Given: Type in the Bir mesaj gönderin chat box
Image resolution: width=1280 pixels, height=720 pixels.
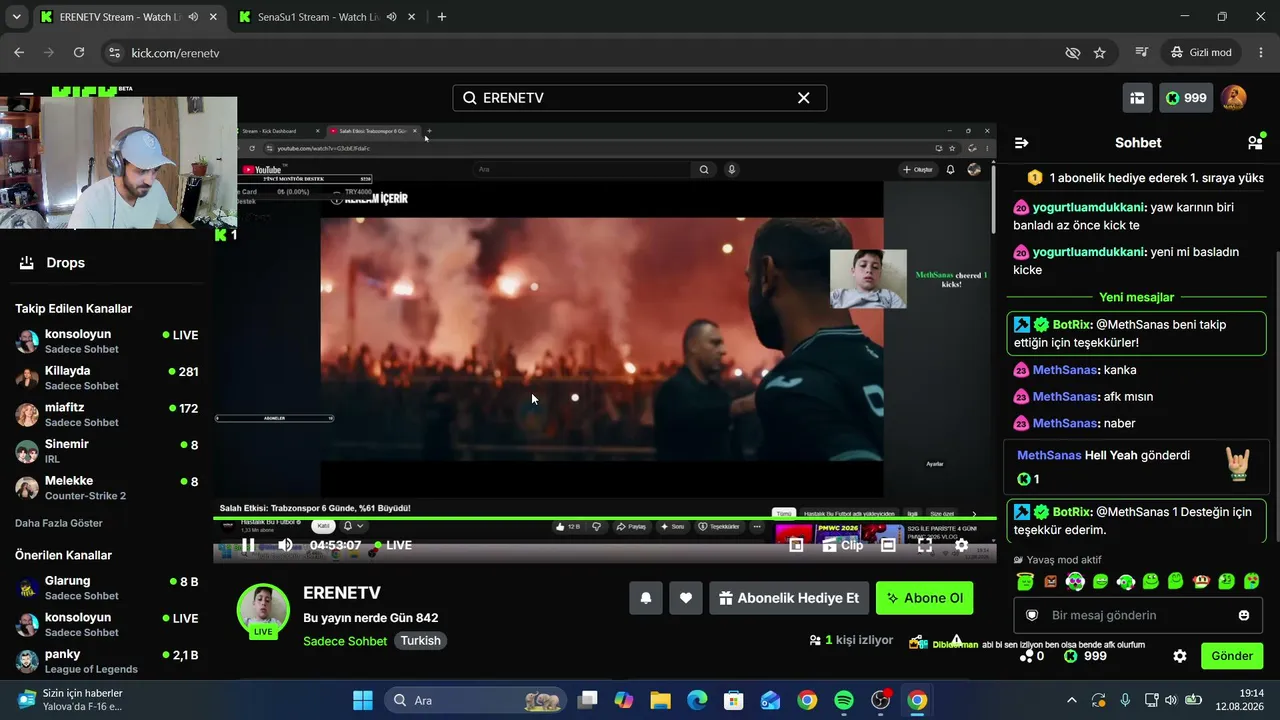Looking at the screenshot, I should pyautogui.click(x=1137, y=615).
